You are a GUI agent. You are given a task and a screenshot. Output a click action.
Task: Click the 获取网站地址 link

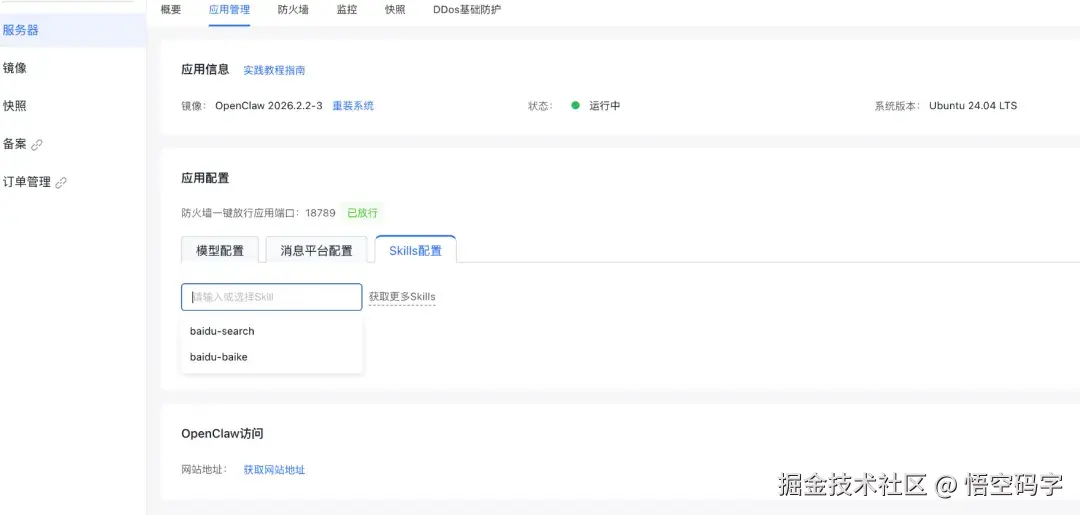pos(274,470)
